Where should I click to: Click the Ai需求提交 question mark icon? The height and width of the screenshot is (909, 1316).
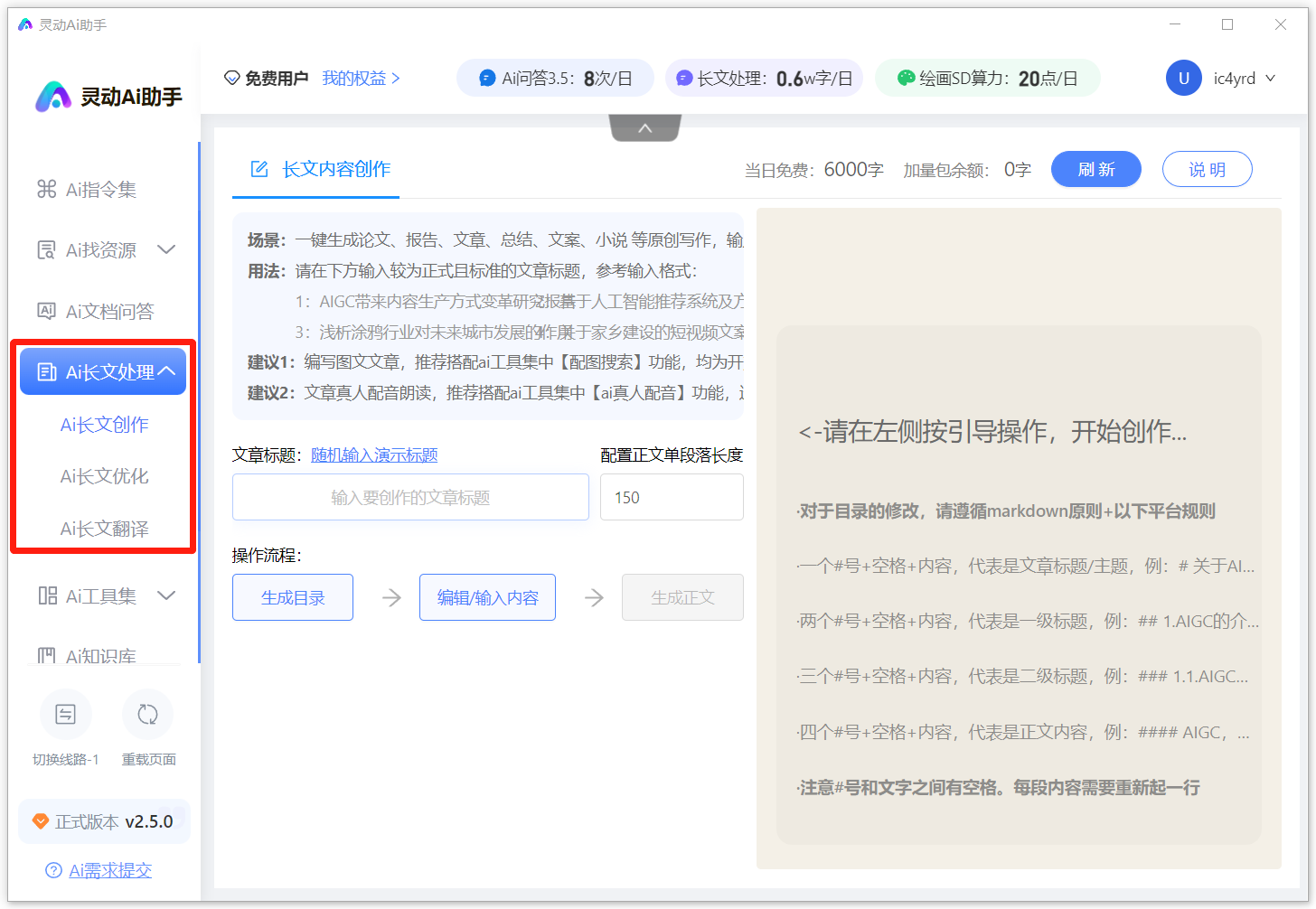tap(53, 870)
